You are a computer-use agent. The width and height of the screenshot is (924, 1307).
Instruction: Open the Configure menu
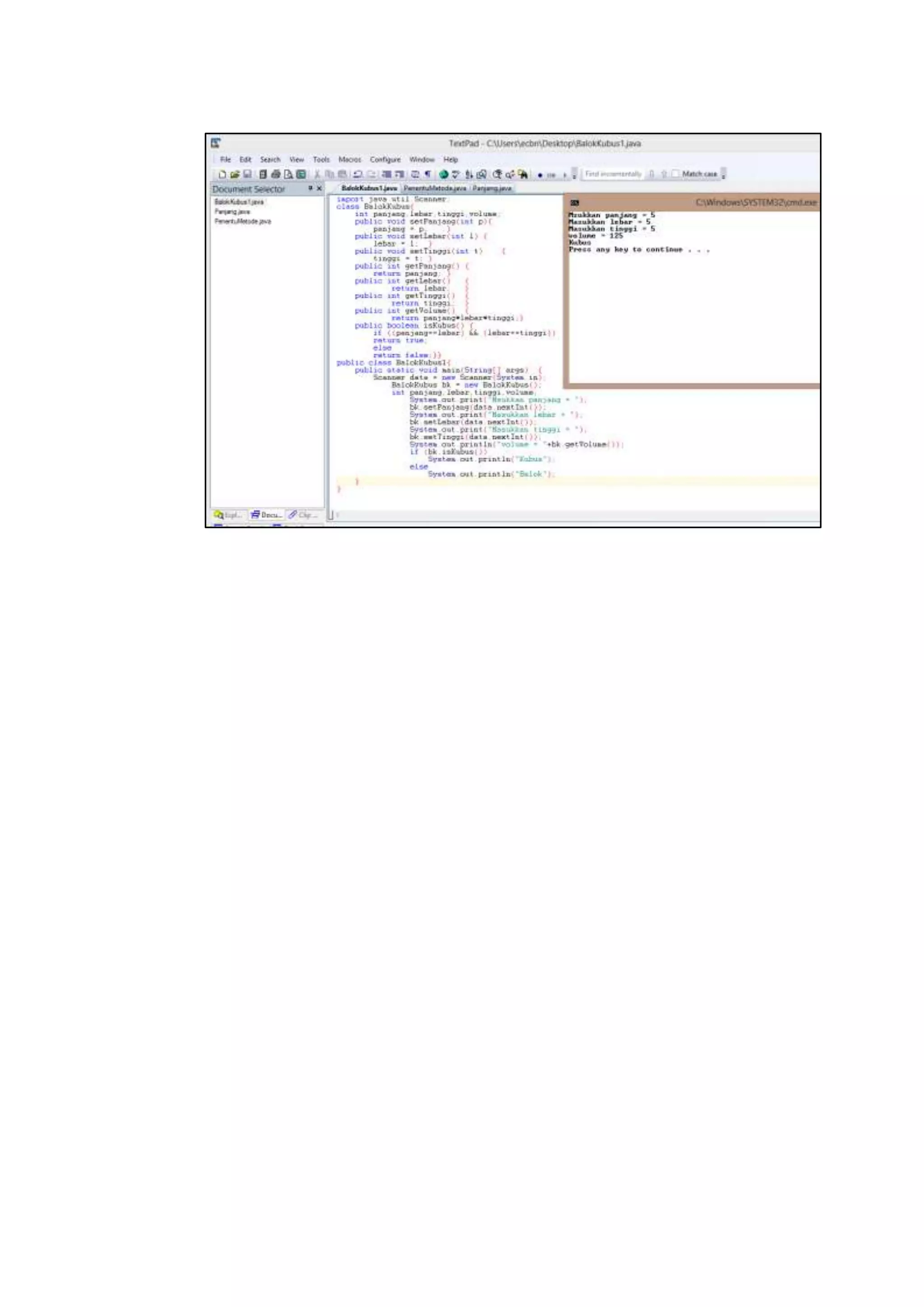pos(385,160)
